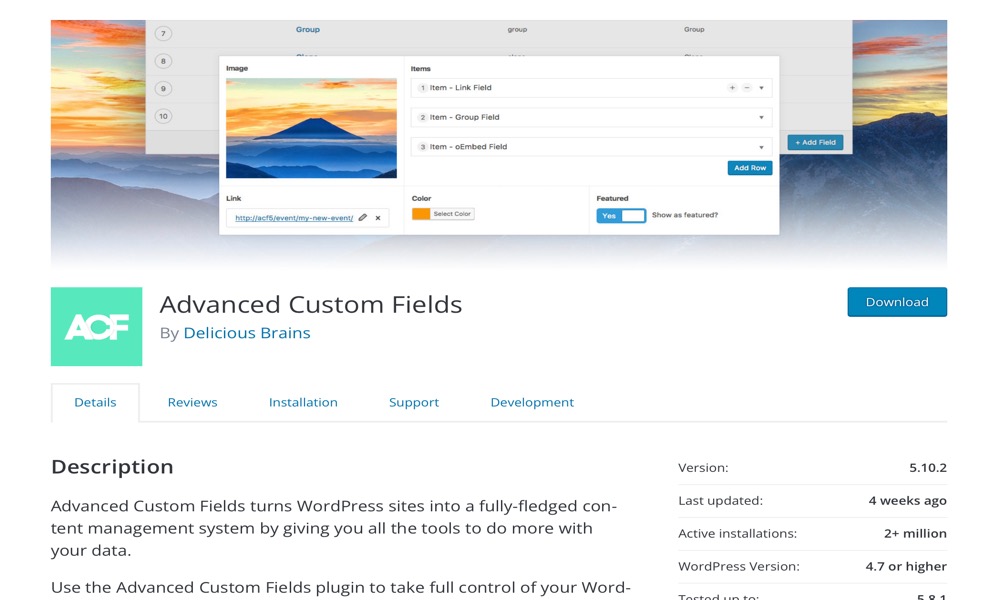Expand the Item - Link Field row

coord(761,88)
